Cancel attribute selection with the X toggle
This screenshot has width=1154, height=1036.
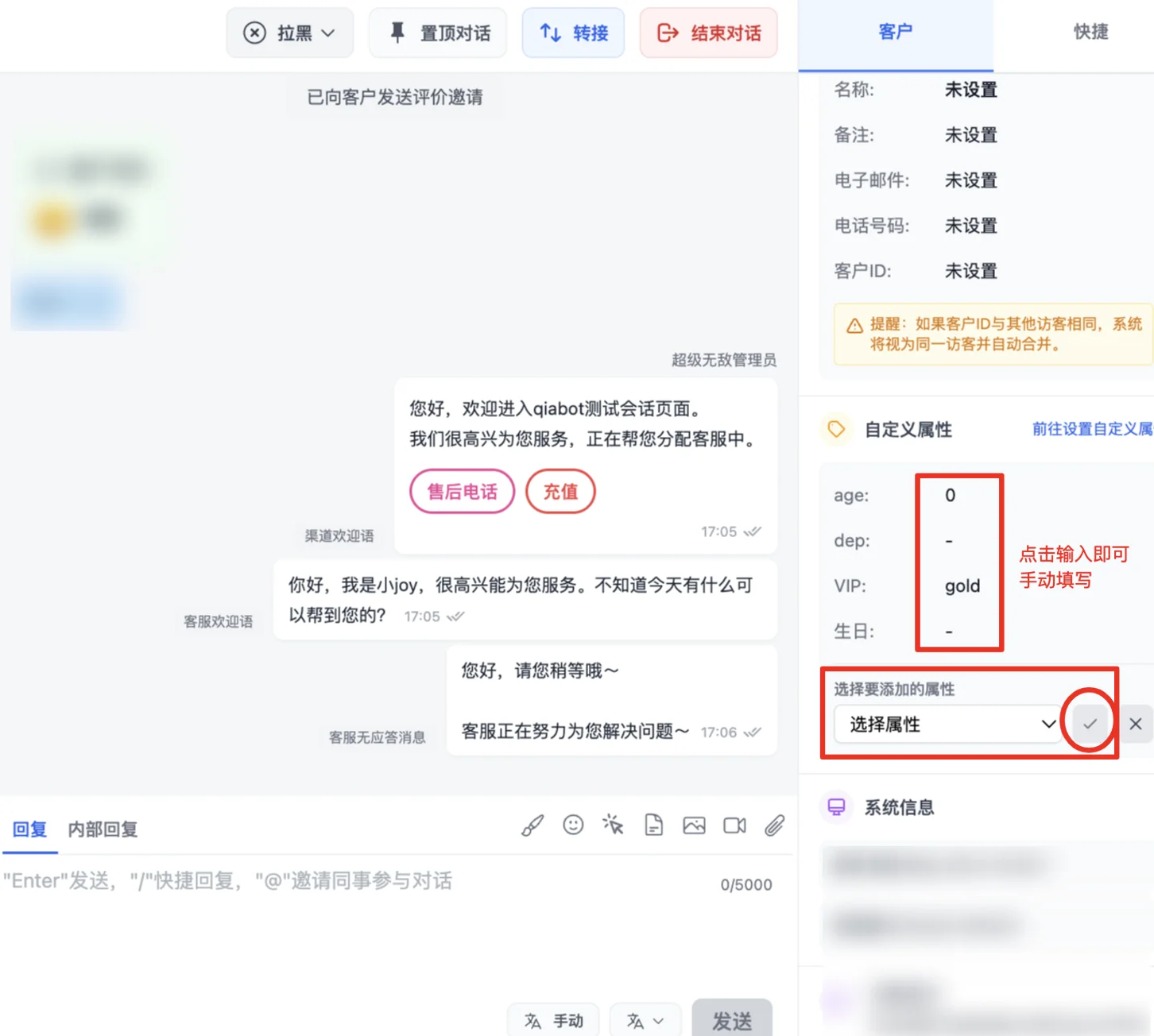(1136, 724)
